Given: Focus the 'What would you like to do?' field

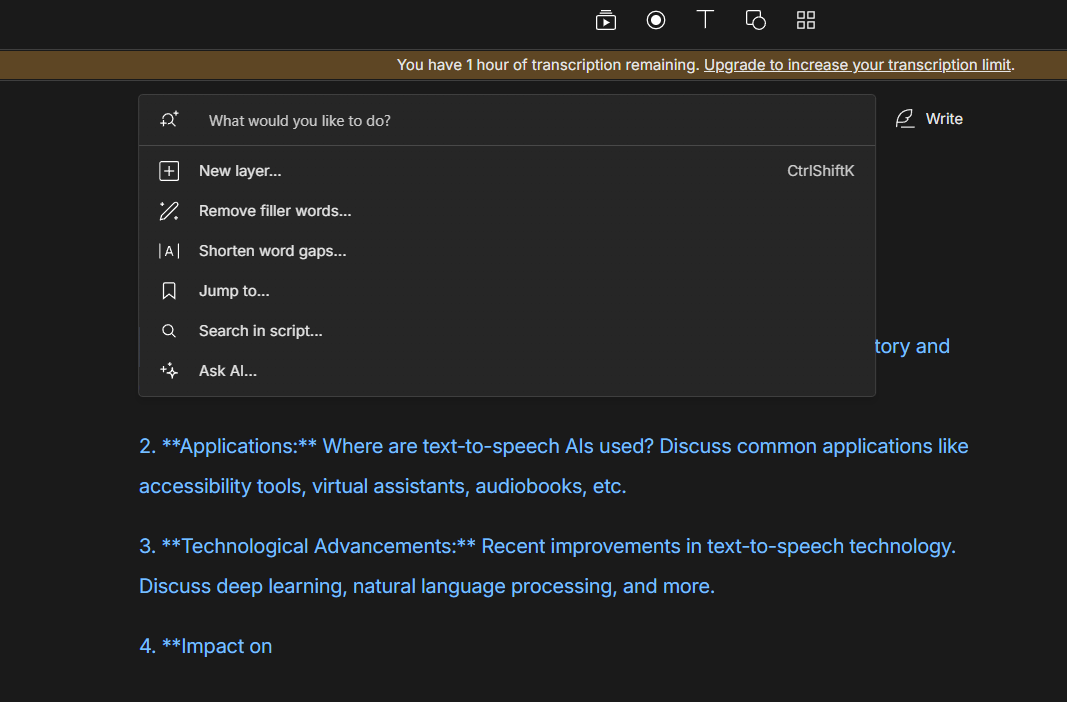Looking at the screenshot, I should 520,121.
